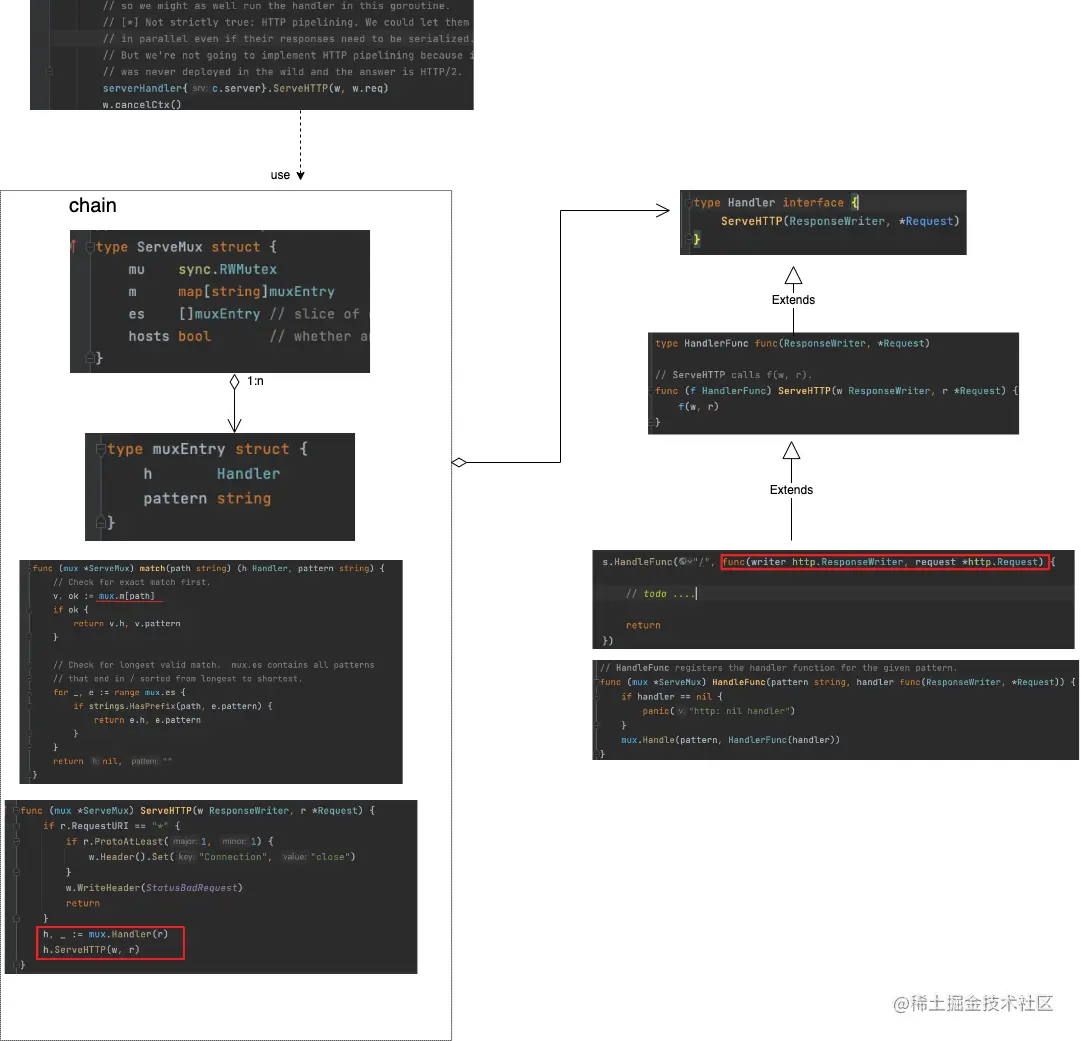Click 'mux.Handler(r)' call in ServeHTTP
Viewport: 1081px width, 1041px height.
[x=128, y=934]
